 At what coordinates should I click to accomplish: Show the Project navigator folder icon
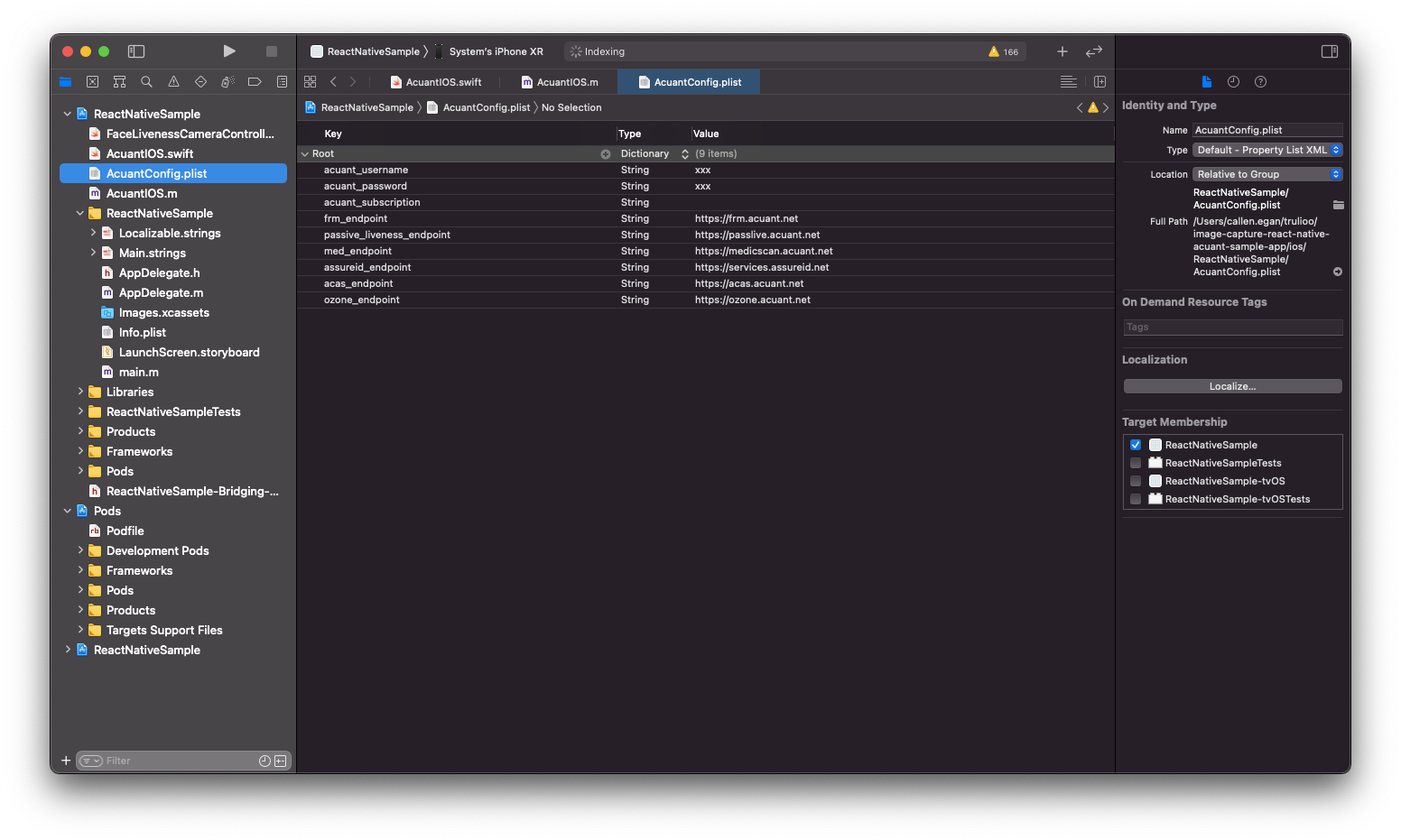65,82
